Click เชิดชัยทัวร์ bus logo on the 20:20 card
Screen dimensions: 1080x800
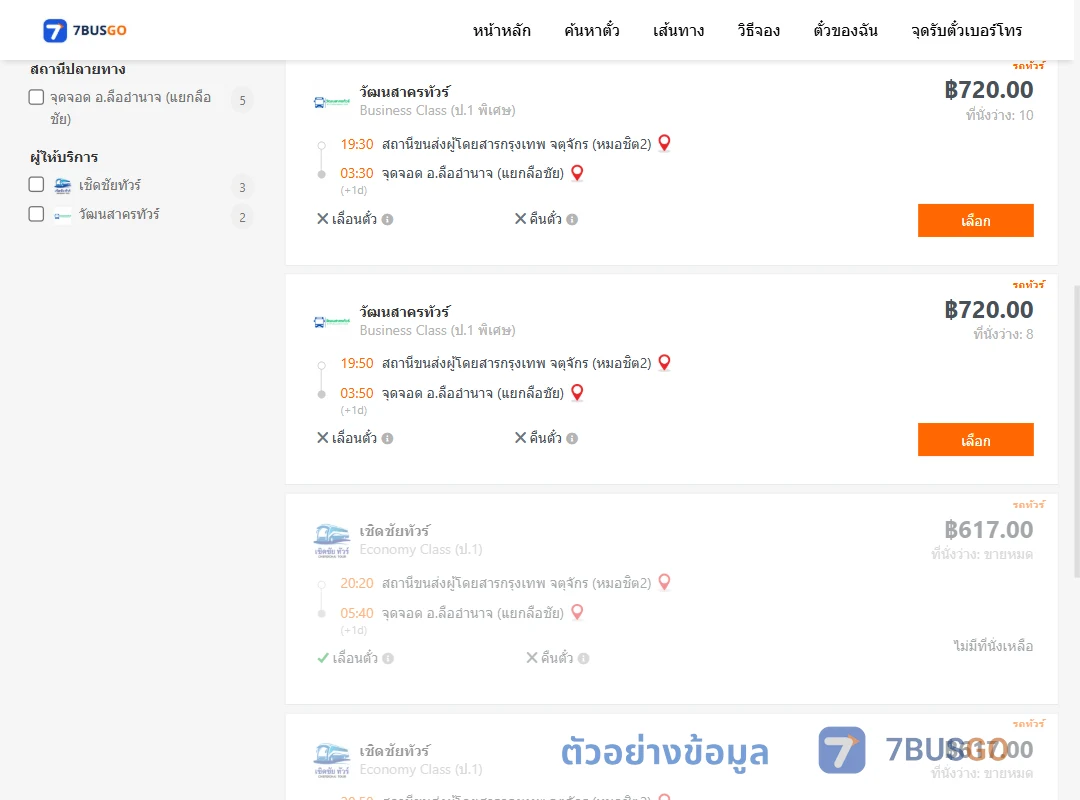click(332, 540)
